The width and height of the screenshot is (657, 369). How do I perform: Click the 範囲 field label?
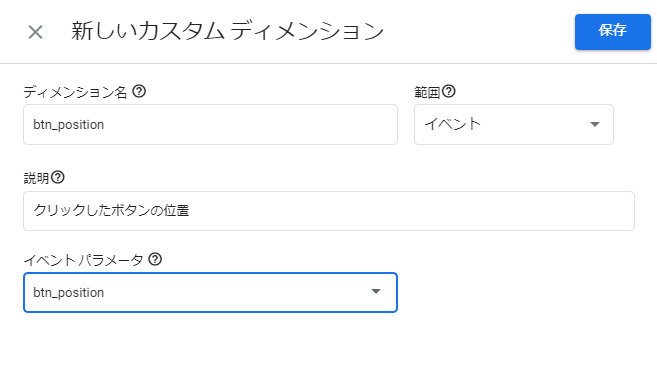(427, 92)
